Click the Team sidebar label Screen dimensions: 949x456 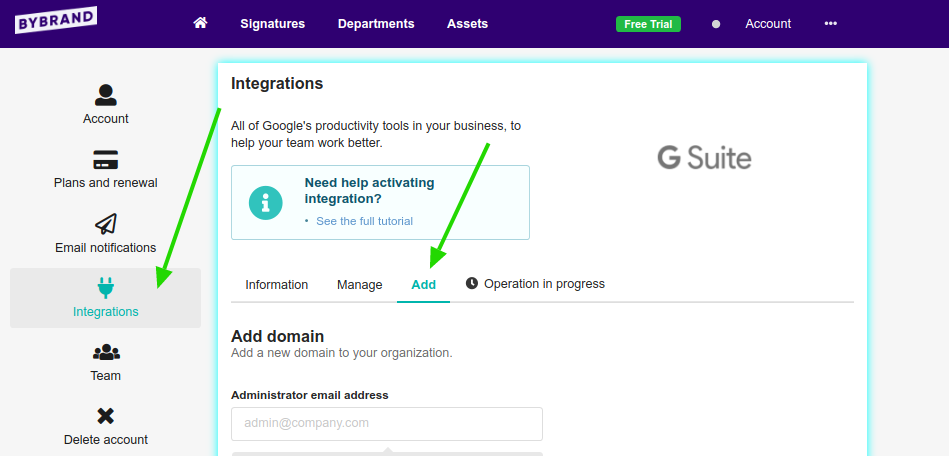(x=106, y=375)
